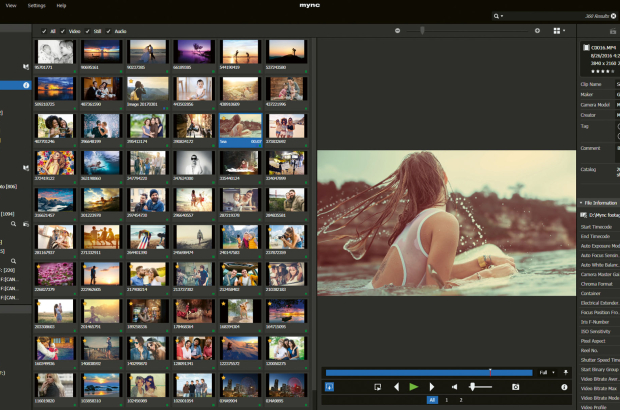Start playback with the green play button
This screenshot has width=620, height=410.
(x=414, y=387)
